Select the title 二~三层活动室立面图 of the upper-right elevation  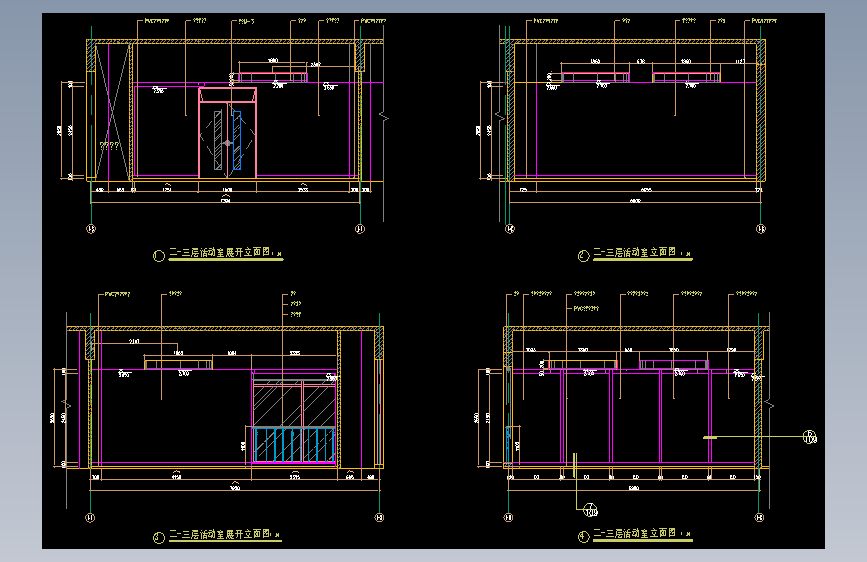(634, 252)
